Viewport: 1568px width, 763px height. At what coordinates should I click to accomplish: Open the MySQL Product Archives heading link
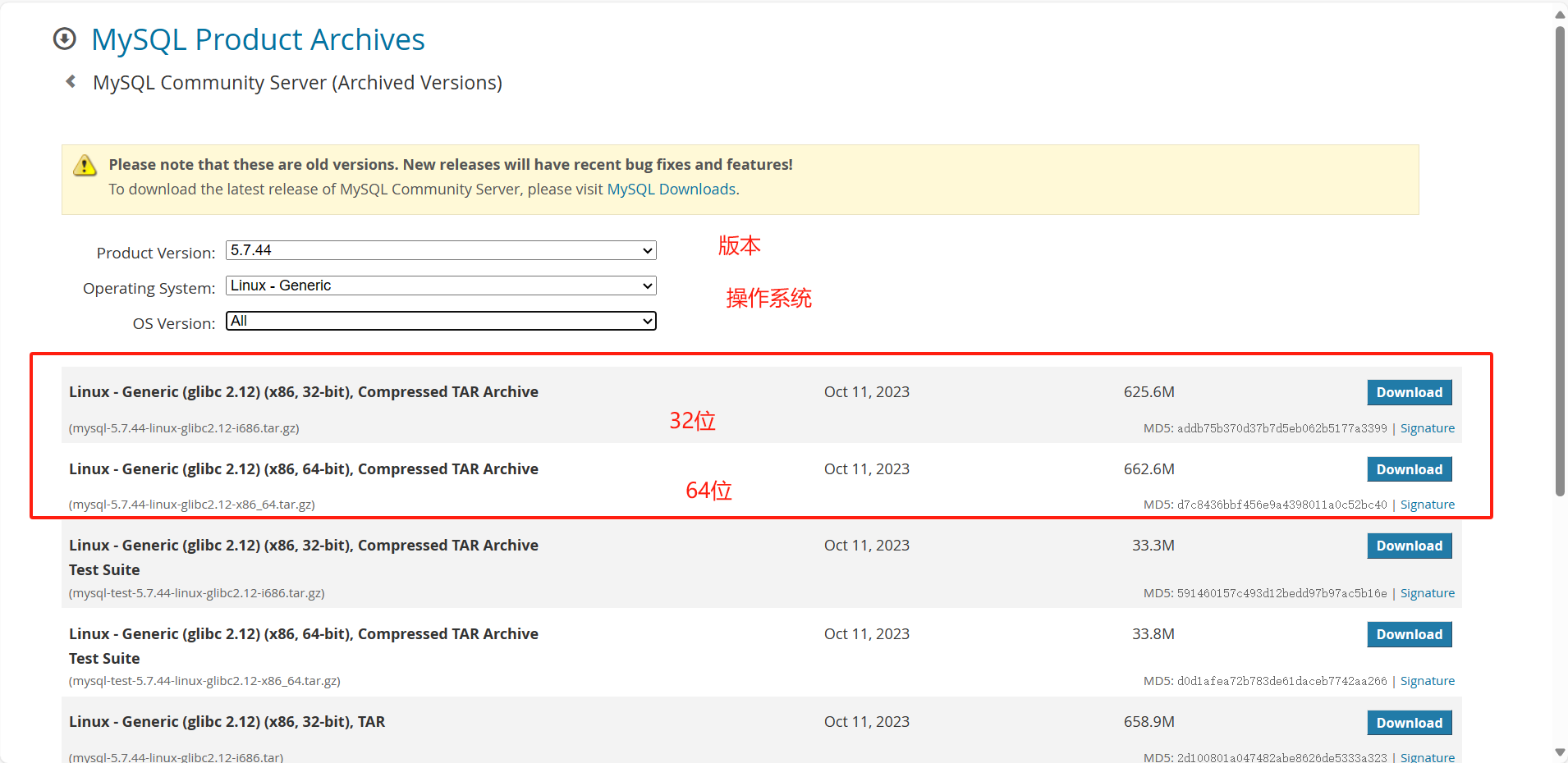[258, 39]
